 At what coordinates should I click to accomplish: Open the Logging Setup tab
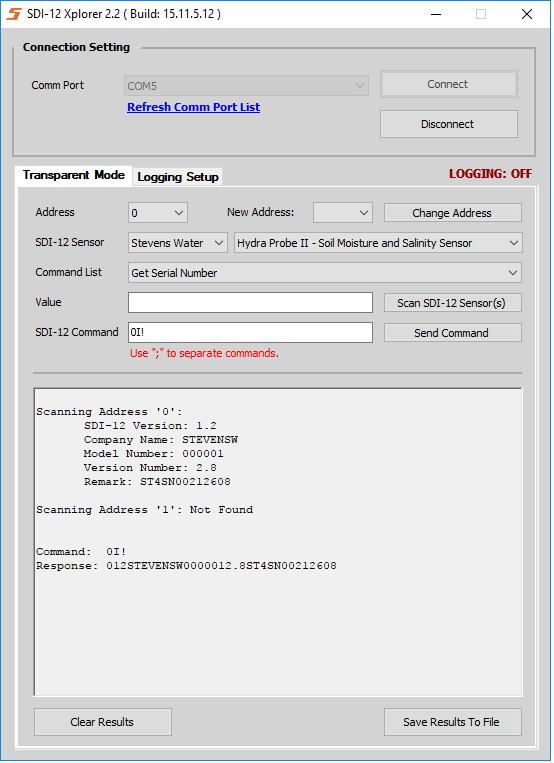click(178, 177)
